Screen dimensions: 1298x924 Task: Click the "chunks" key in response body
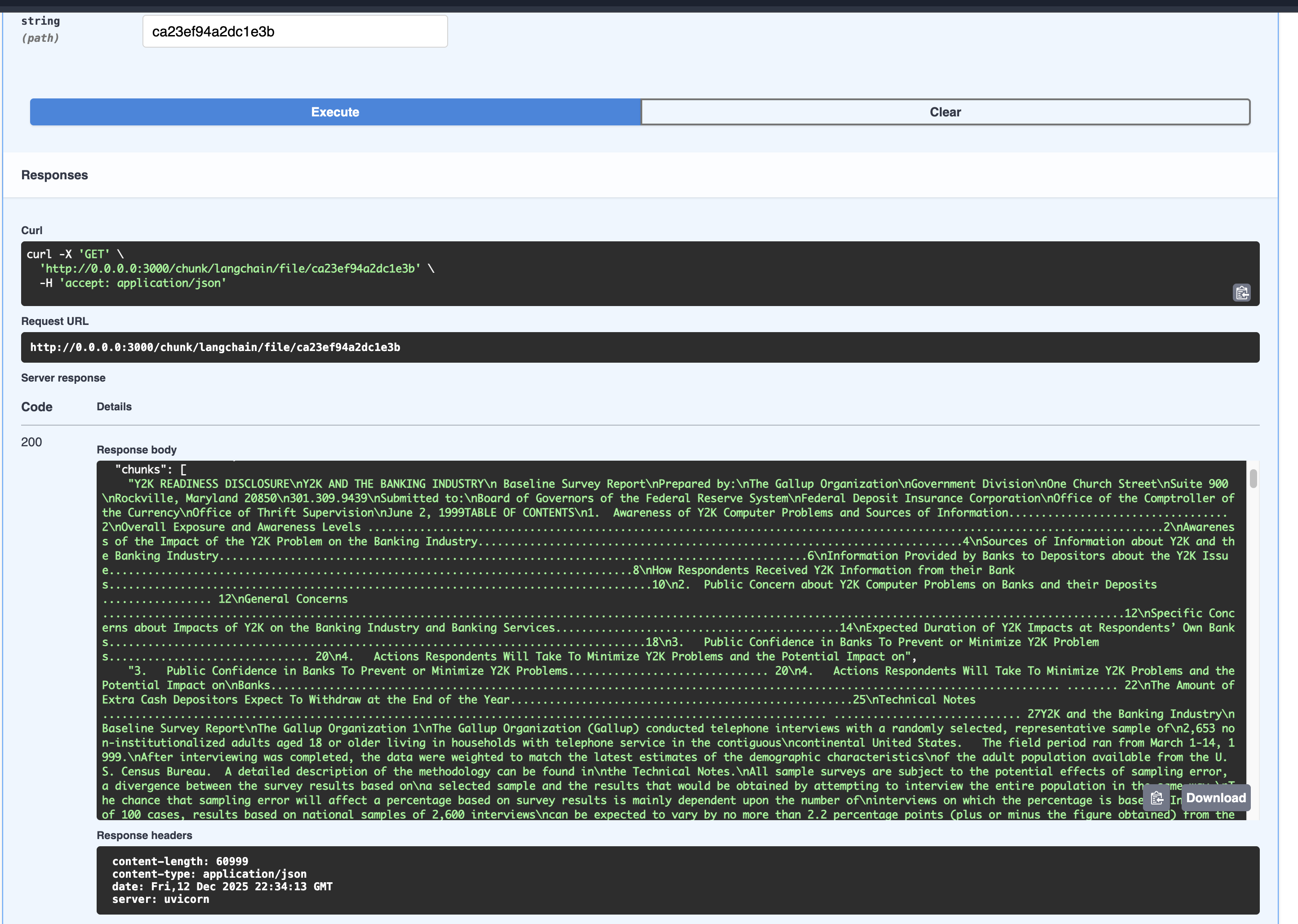pos(141,469)
